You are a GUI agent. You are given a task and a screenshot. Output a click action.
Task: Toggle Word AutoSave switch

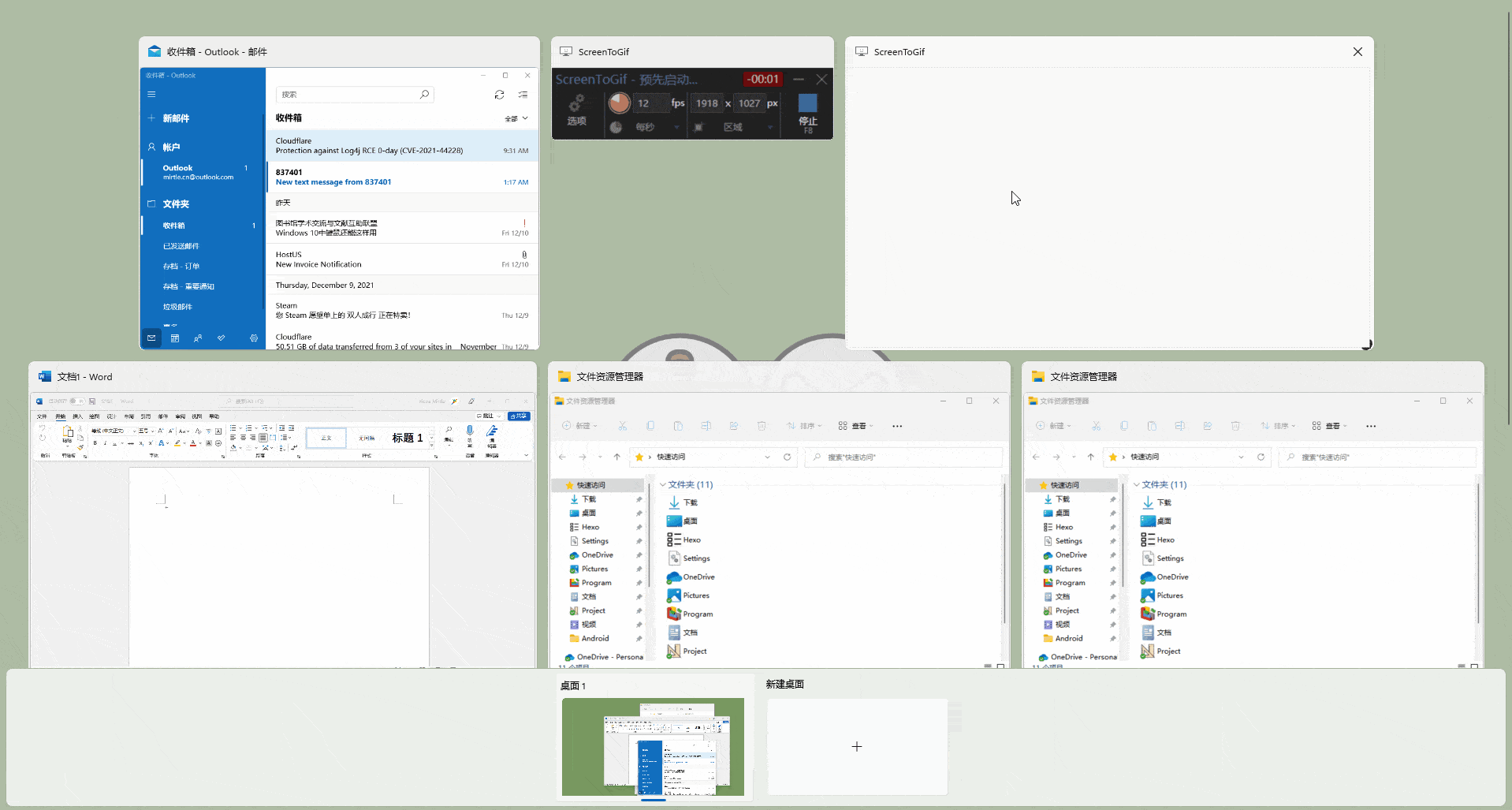[77, 401]
